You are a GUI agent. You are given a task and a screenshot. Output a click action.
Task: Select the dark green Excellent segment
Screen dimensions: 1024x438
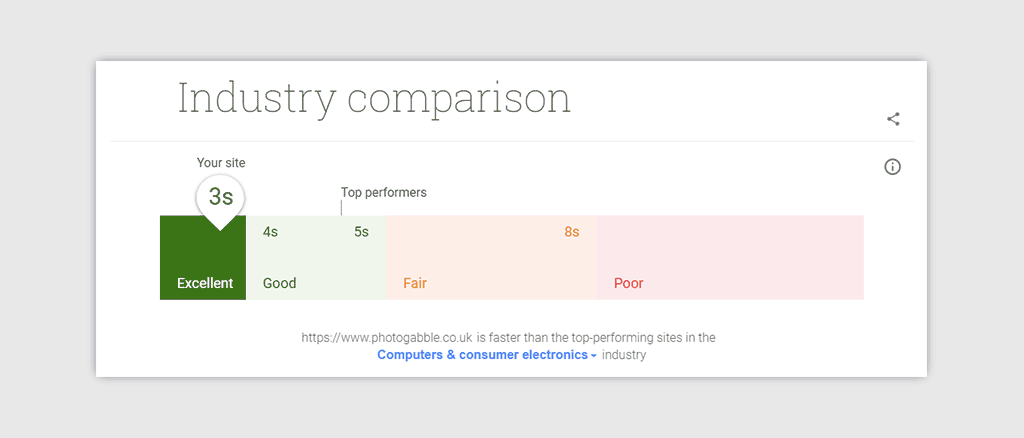[x=203, y=258]
